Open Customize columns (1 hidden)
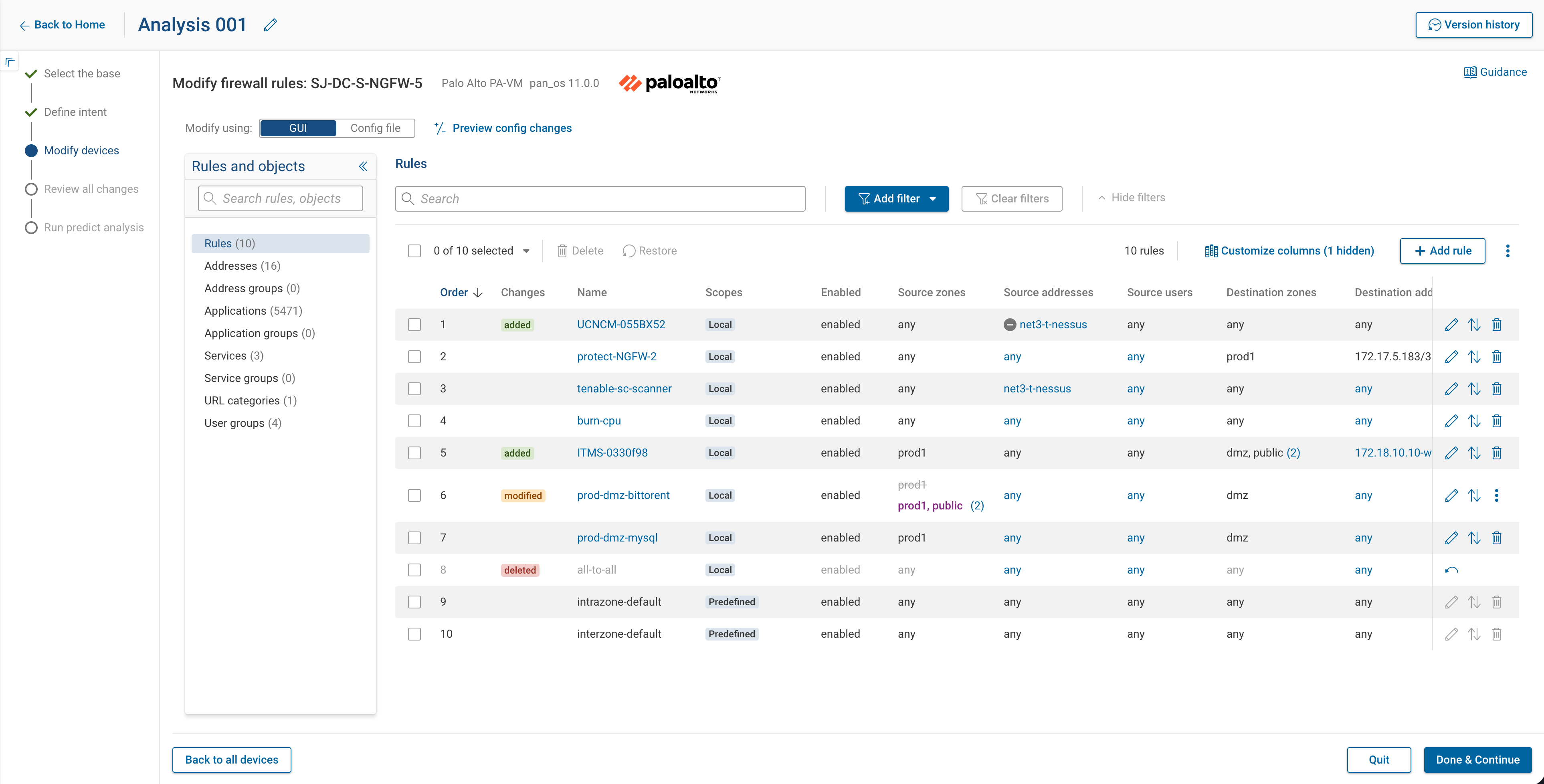The height and width of the screenshot is (784, 1544). point(1289,251)
